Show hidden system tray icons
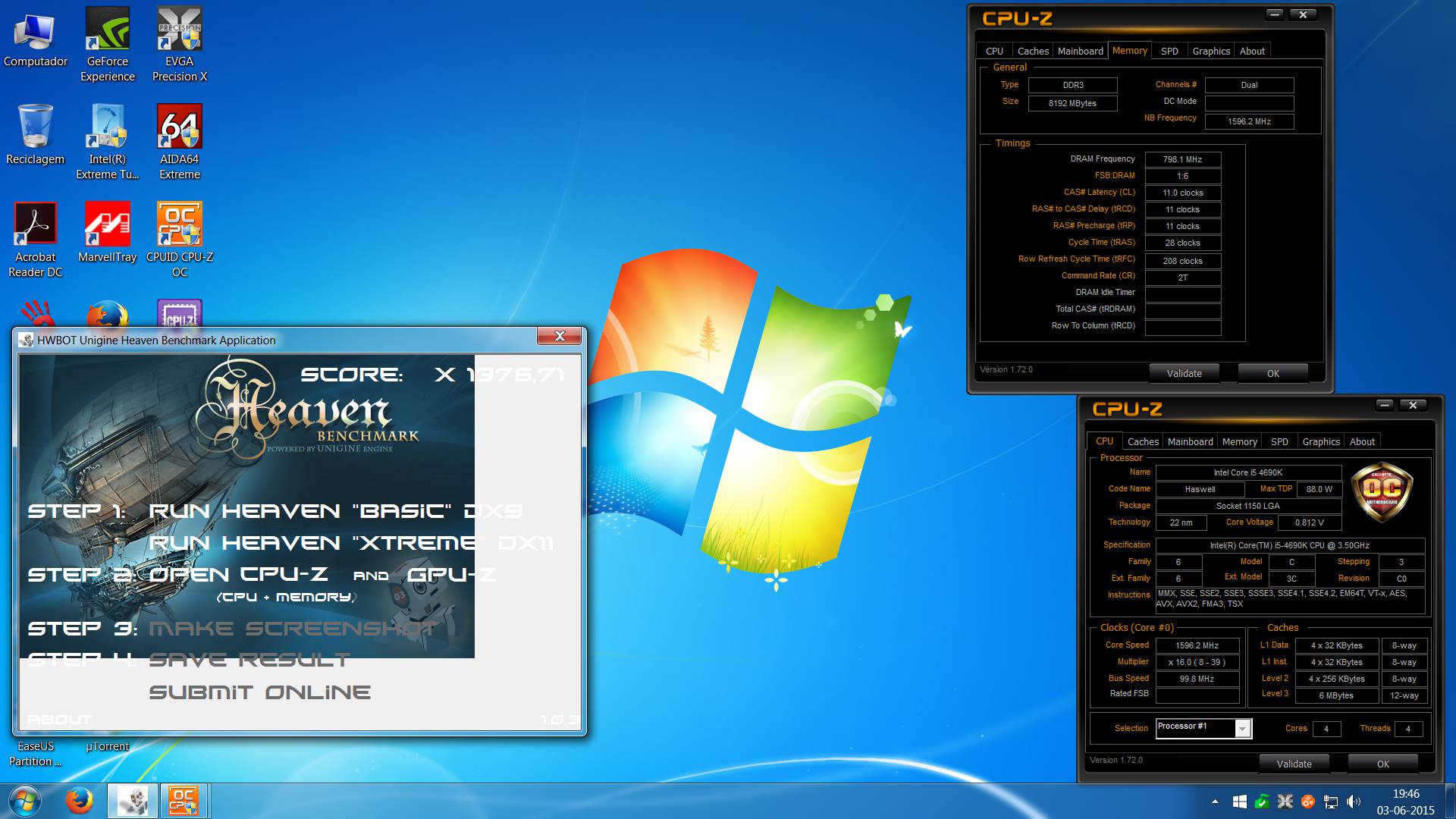This screenshot has height=819, width=1456. tap(1215, 802)
